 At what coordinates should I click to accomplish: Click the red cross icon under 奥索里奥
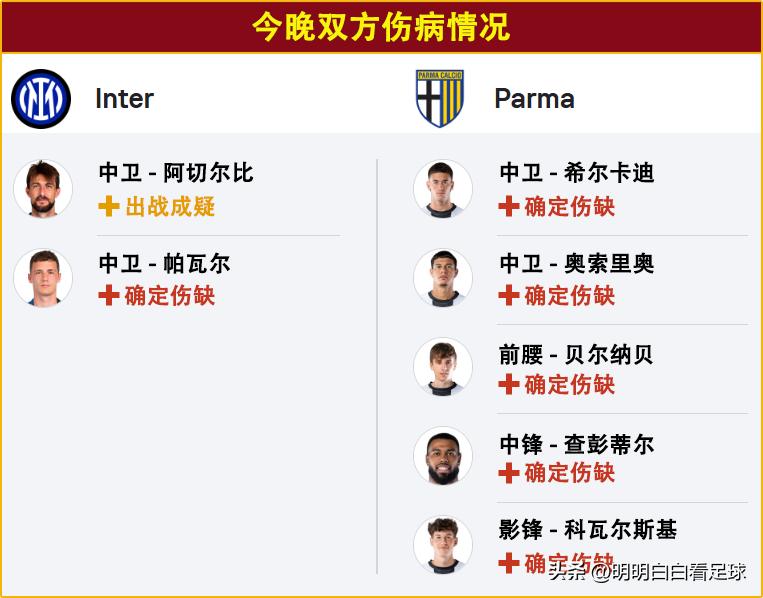click(x=509, y=296)
